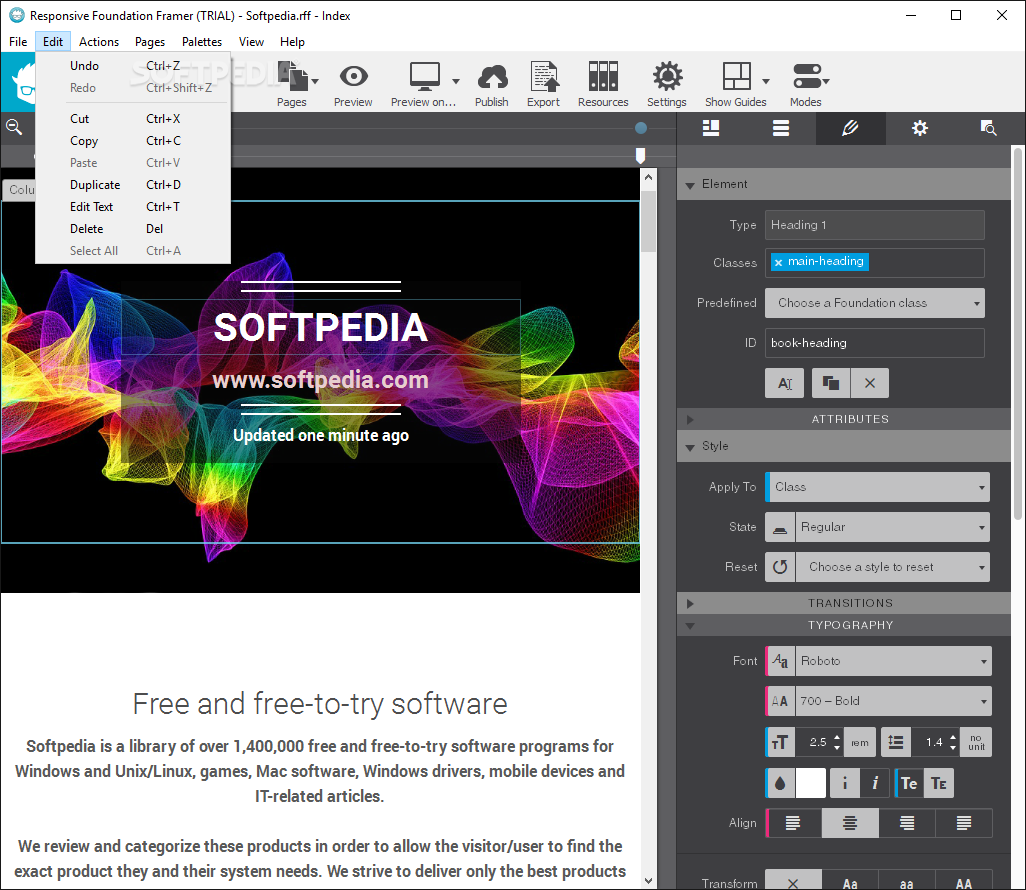Open the Resources toolbar icon
Viewport: 1026px width, 890px height.
pos(603,77)
